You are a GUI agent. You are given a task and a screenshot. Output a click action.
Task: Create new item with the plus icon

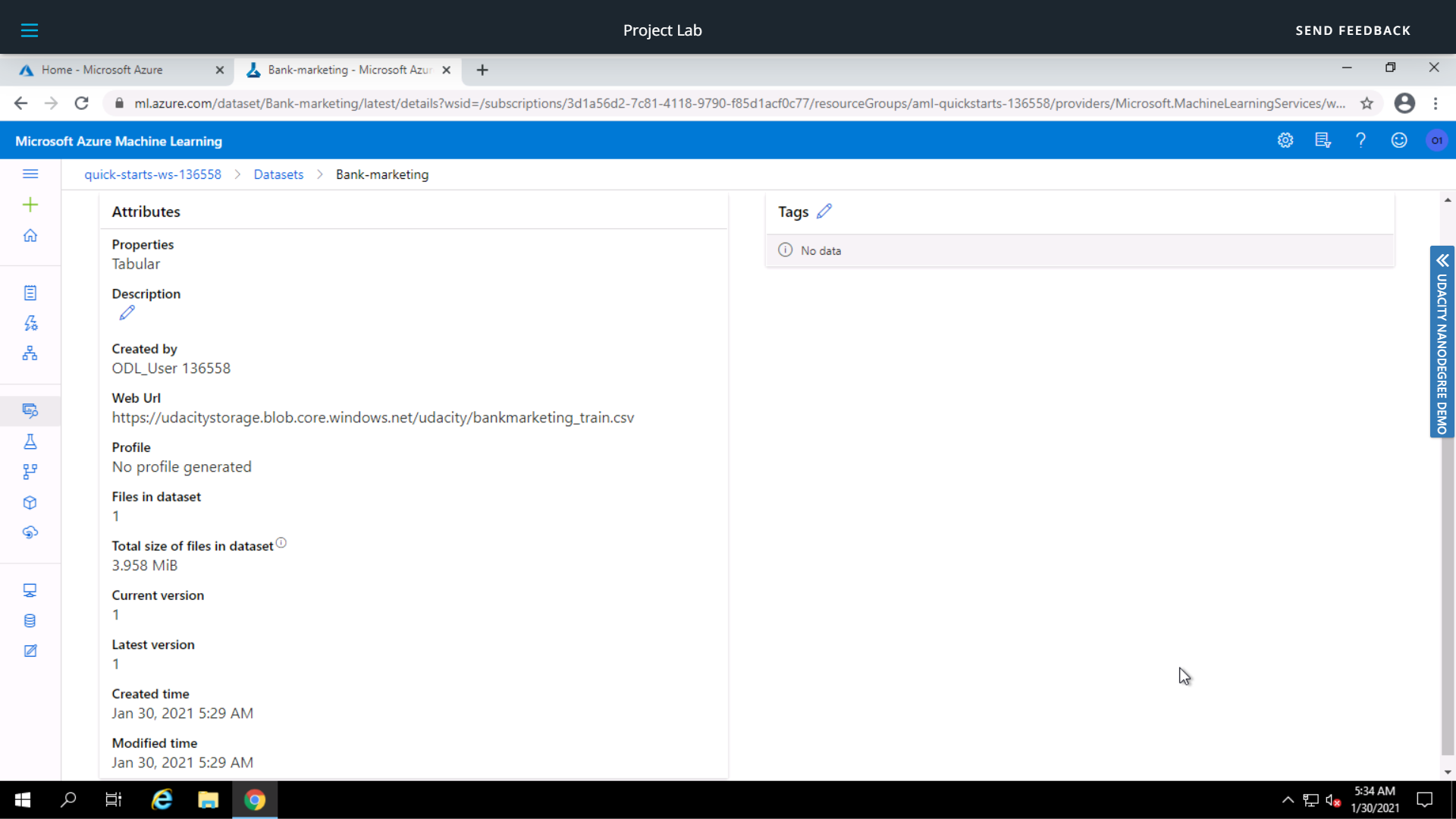click(30, 204)
